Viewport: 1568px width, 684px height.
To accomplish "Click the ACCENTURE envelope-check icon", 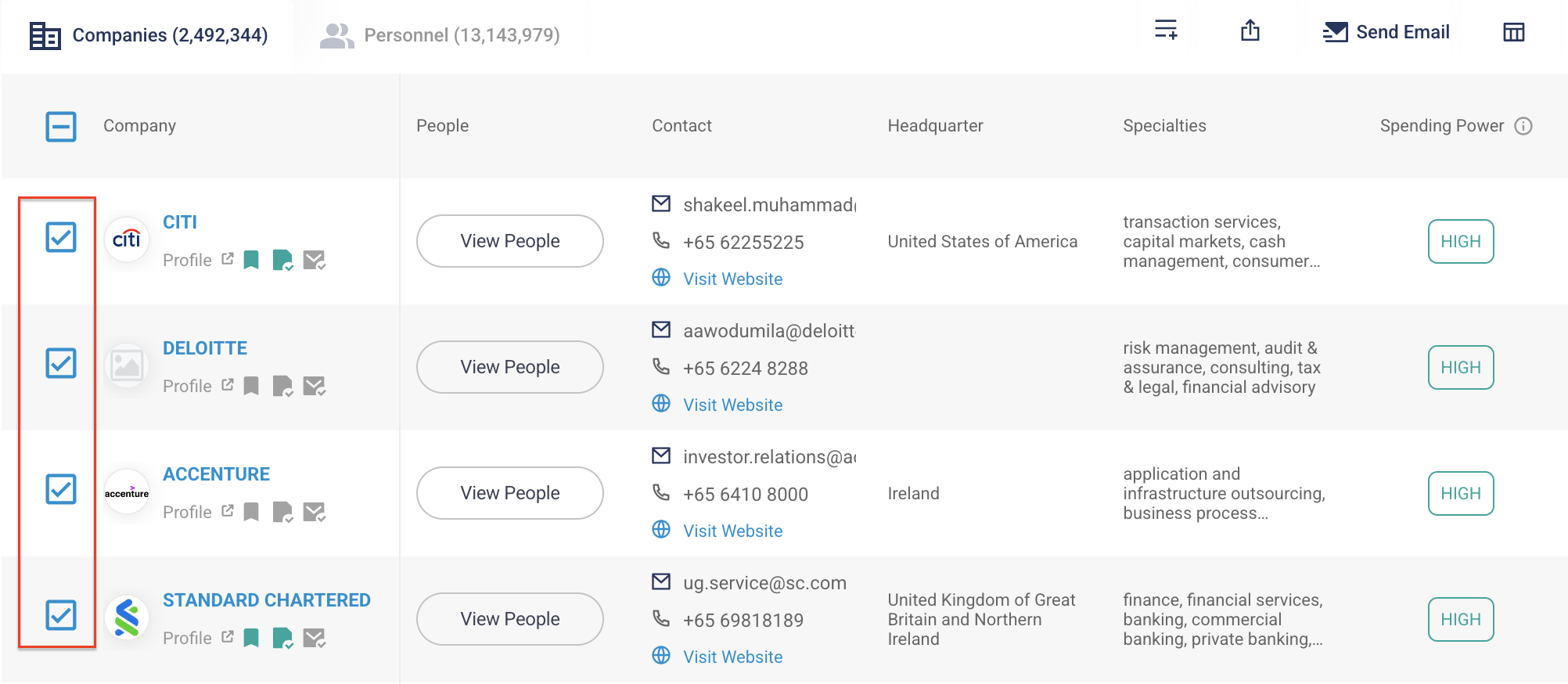I will click(315, 512).
